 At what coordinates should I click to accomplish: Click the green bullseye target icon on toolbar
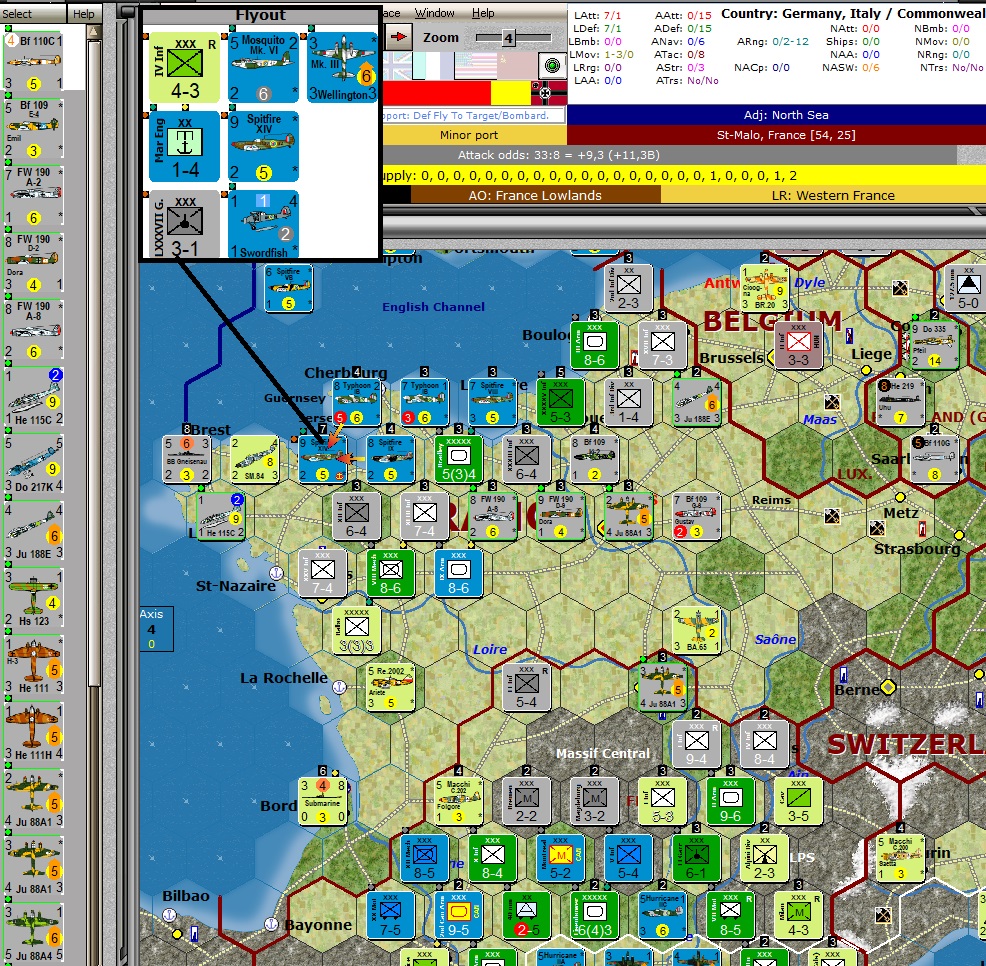point(553,66)
